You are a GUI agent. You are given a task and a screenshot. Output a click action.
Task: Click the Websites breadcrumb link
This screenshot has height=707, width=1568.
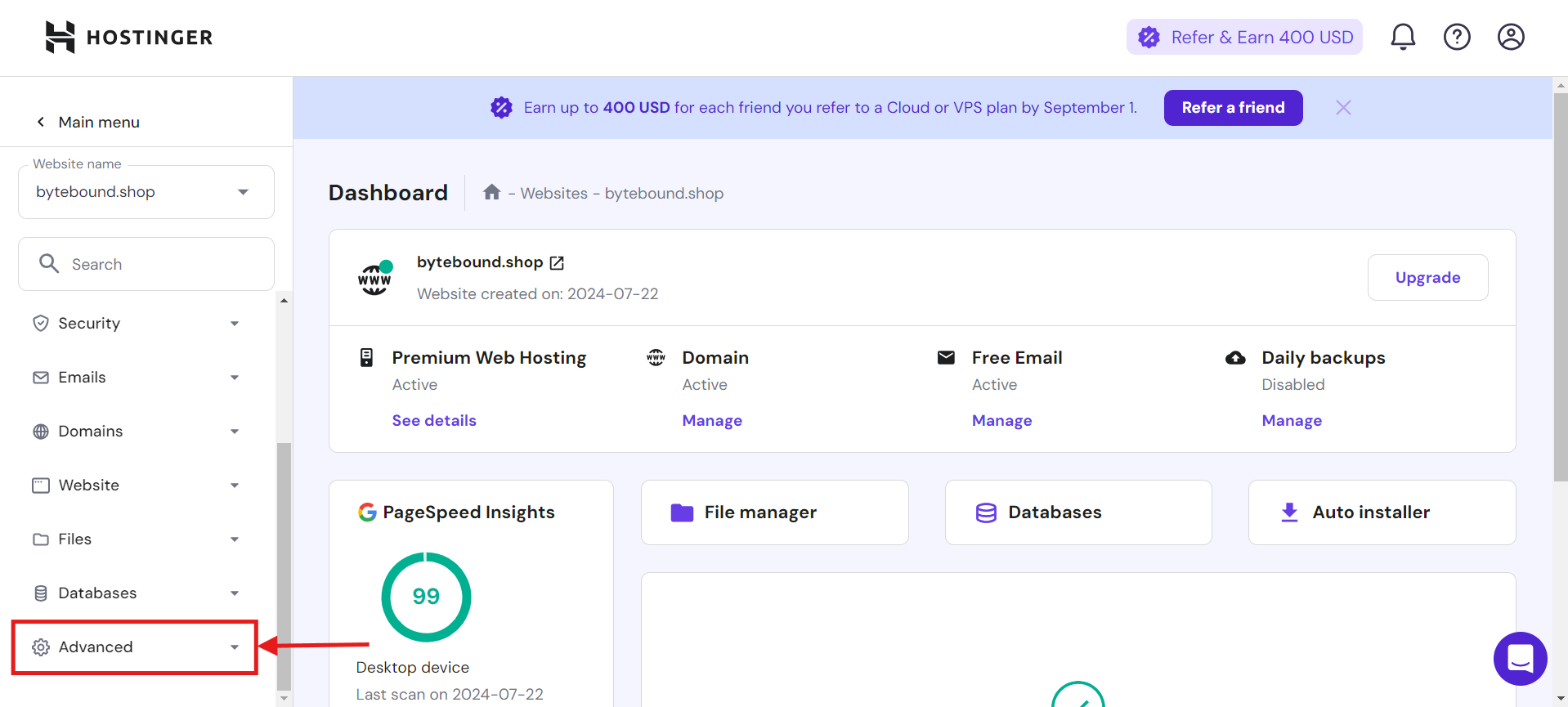tap(554, 193)
